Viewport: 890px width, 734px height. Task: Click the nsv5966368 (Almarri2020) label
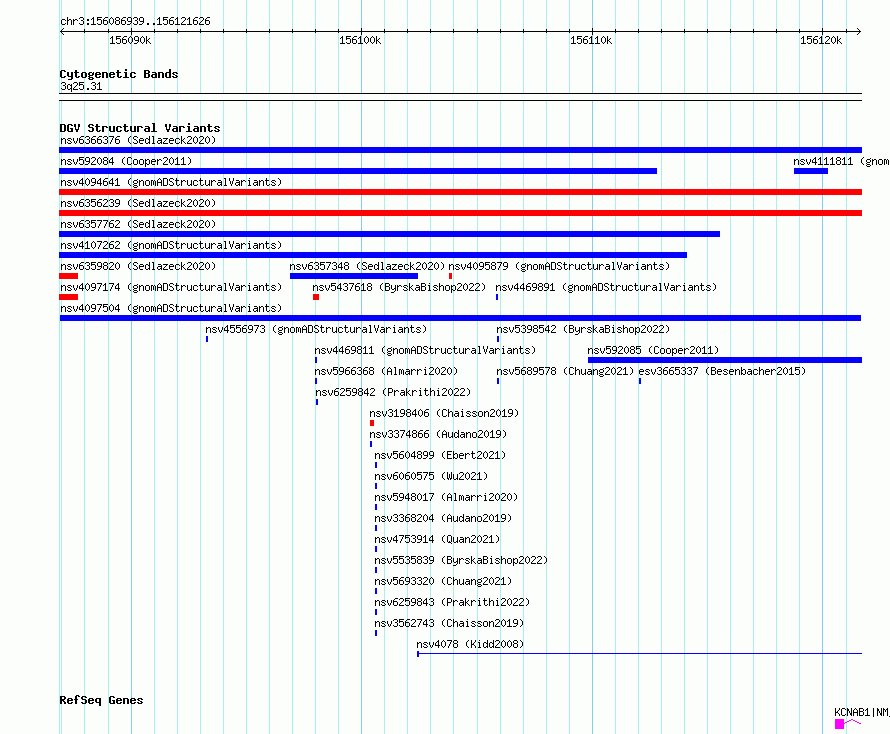pyautogui.click(x=386, y=371)
